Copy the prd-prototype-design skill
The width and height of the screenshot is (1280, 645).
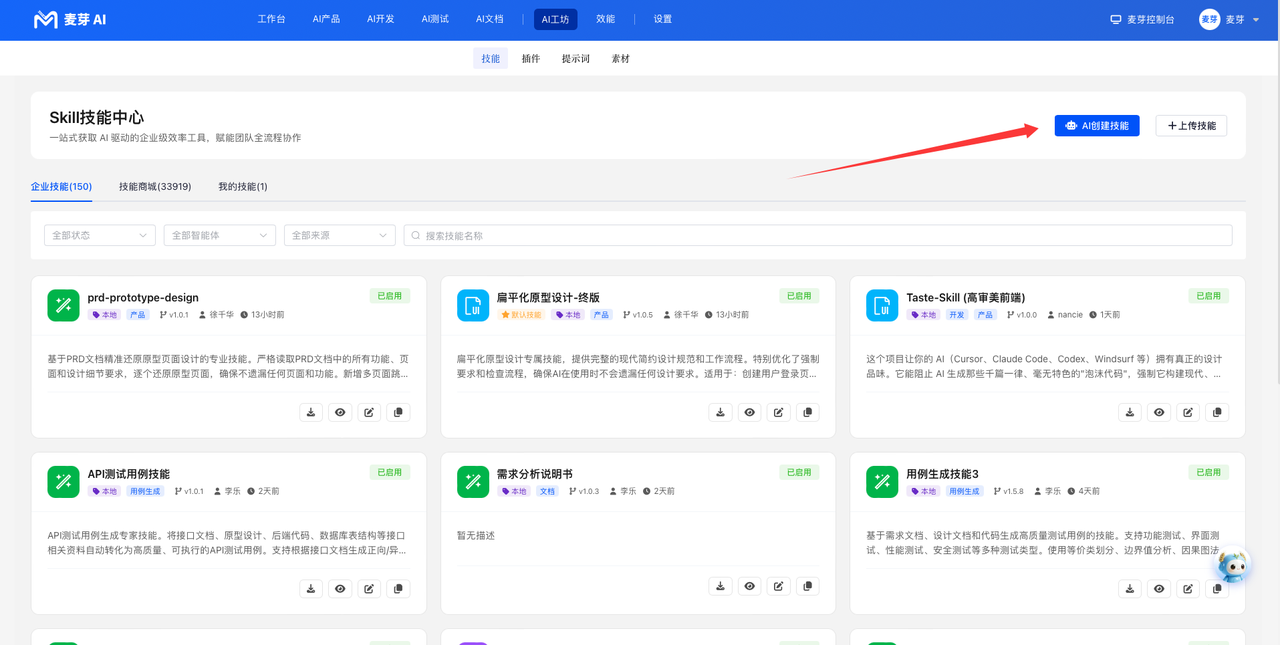click(398, 412)
